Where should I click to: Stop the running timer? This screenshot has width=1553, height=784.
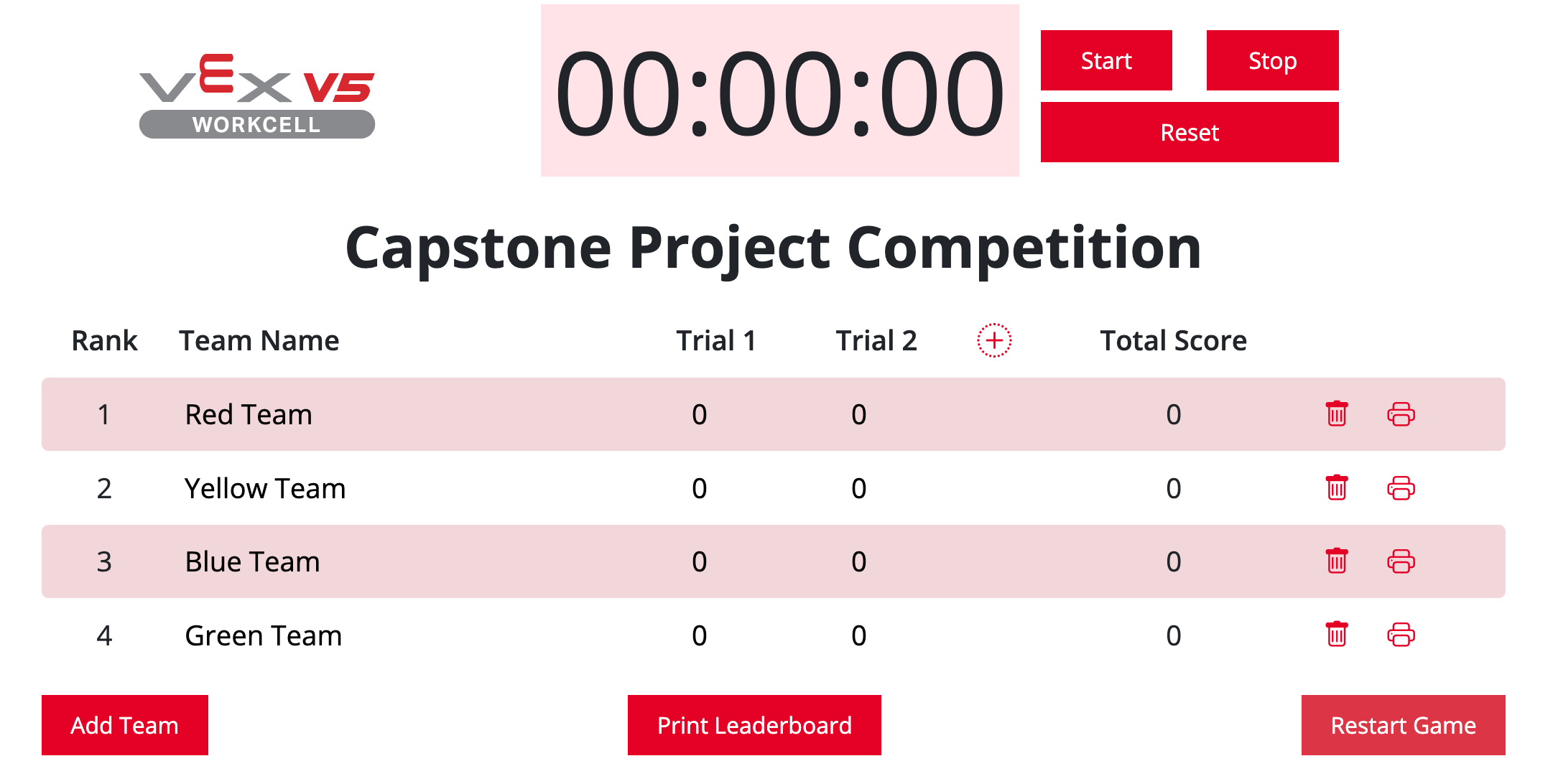[x=1272, y=60]
